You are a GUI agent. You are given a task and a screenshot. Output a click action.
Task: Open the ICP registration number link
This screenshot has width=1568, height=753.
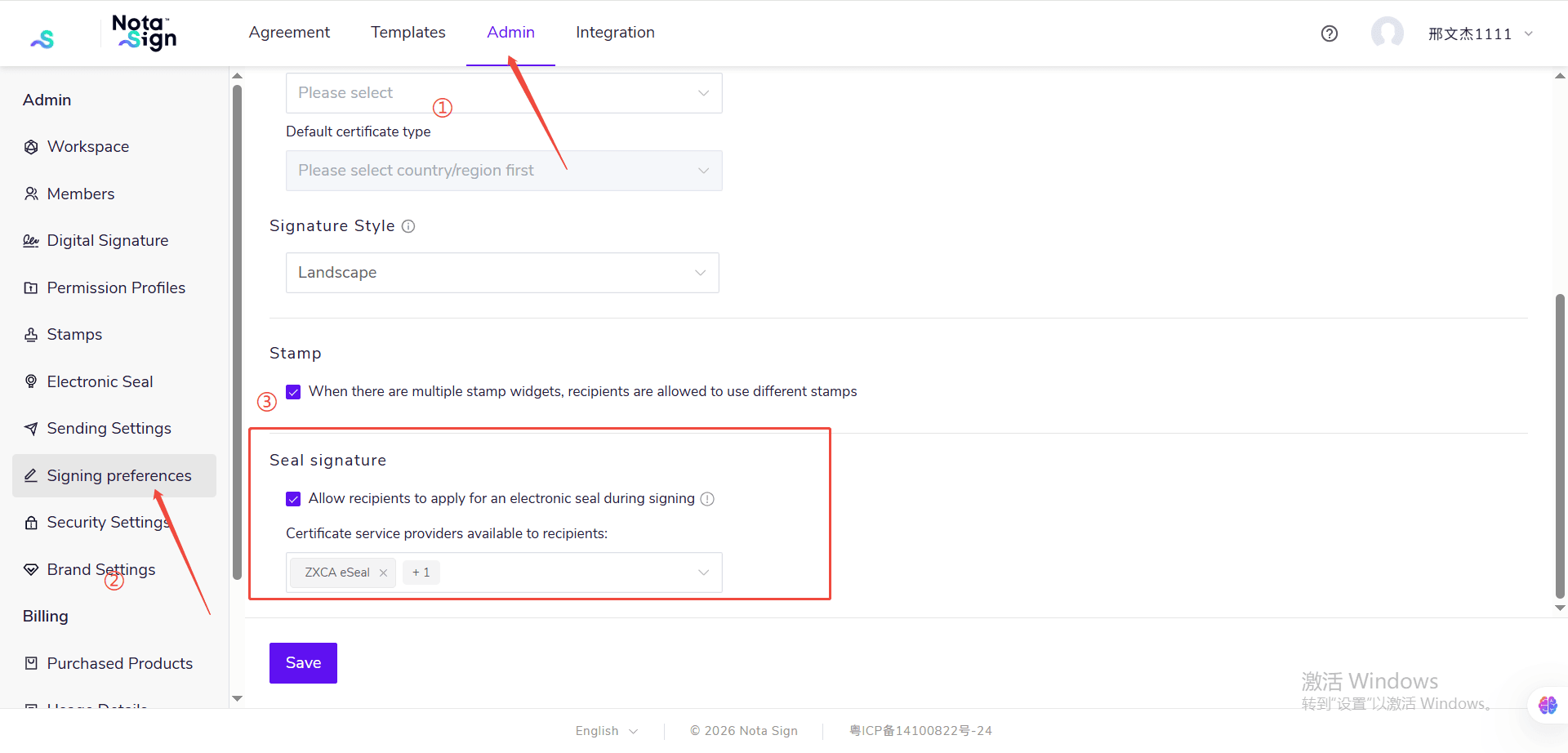pos(920,731)
